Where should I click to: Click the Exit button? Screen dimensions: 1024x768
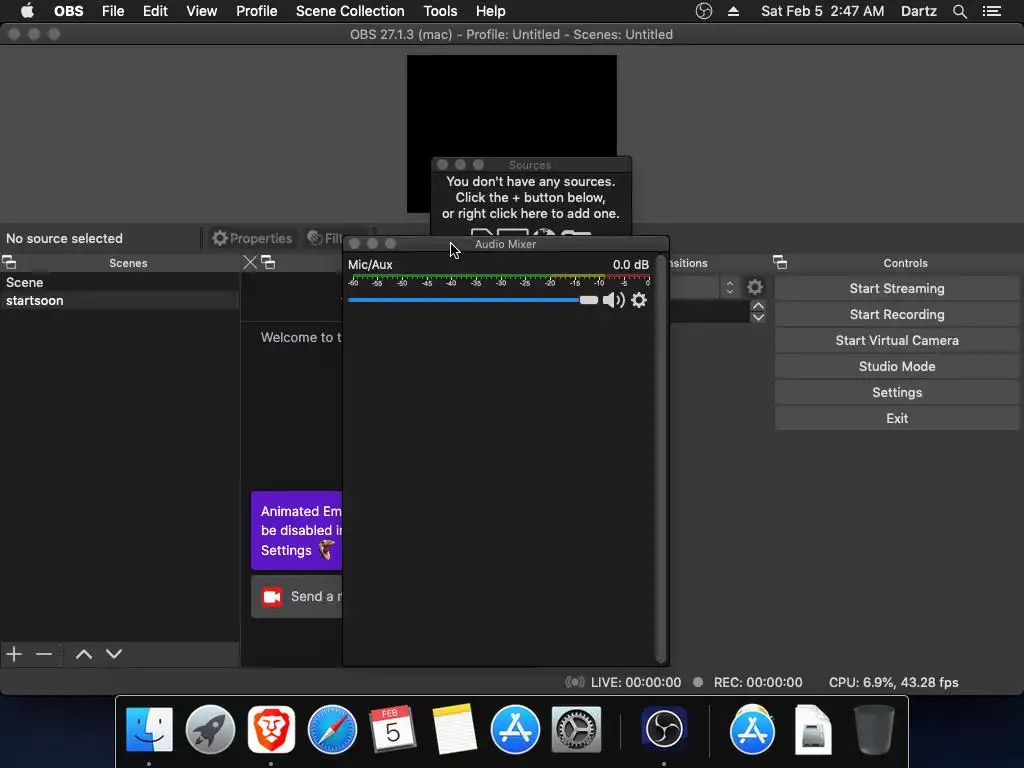coord(897,419)
